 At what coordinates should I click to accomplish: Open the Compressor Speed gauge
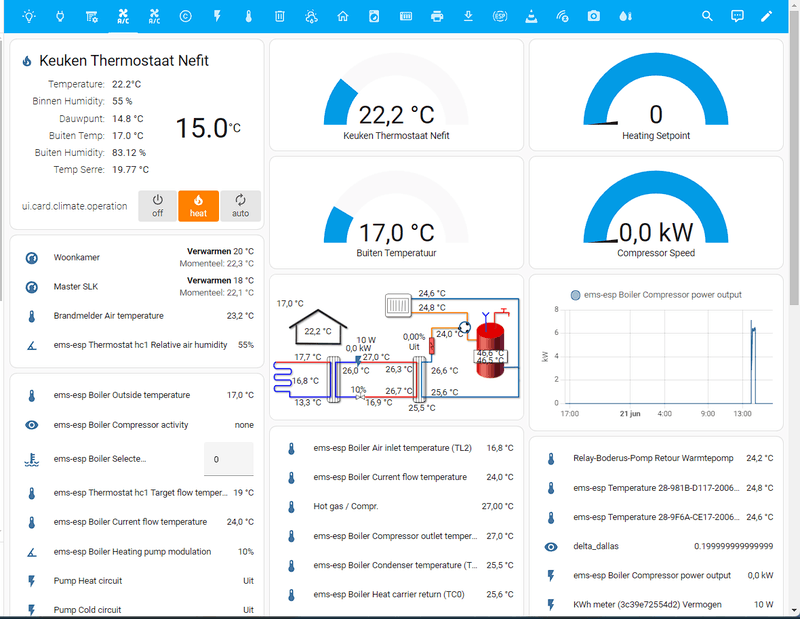(x=656, y=212)
